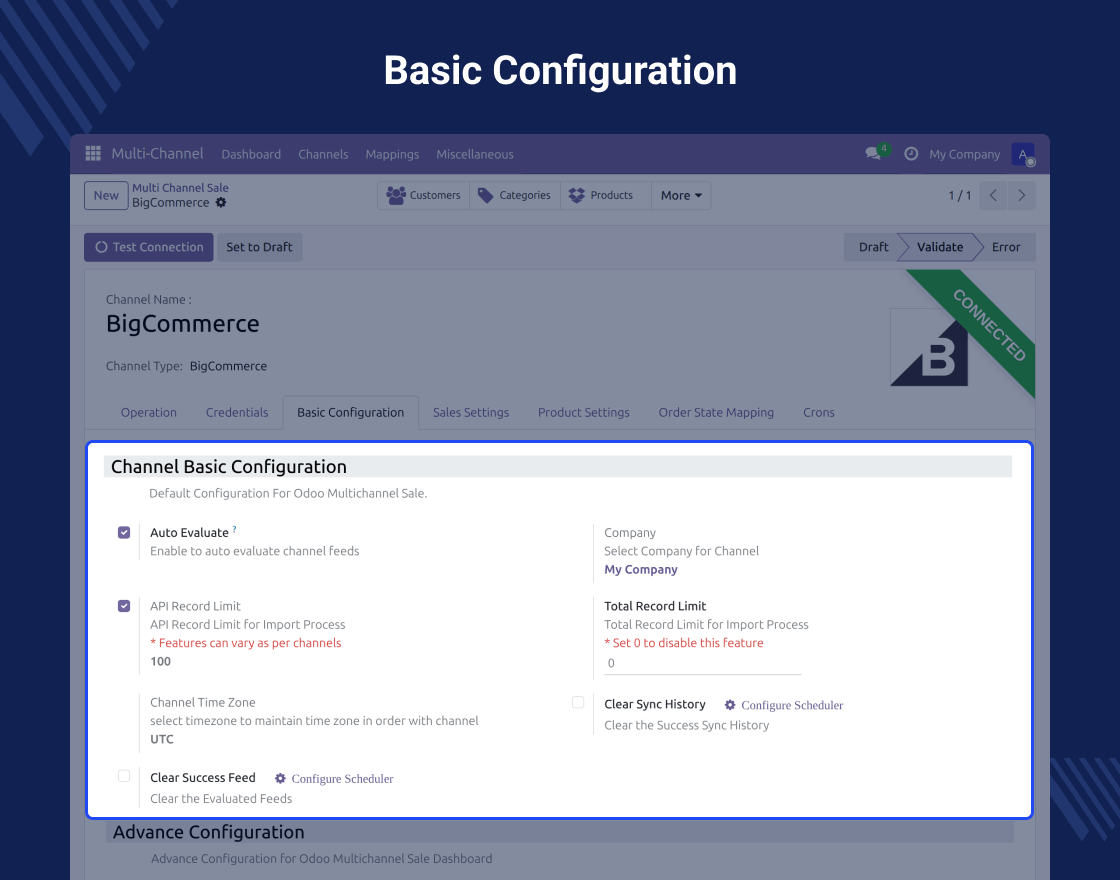Screen dimensions: 1120x880
Task: Switch to the Crons tab
Action: coord(819,413)
